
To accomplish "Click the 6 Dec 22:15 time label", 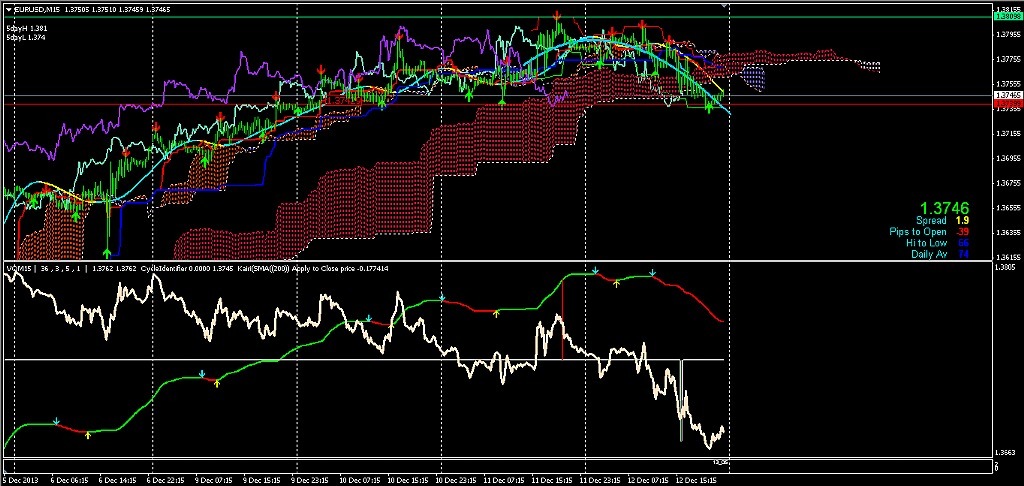I will (167, 480).
